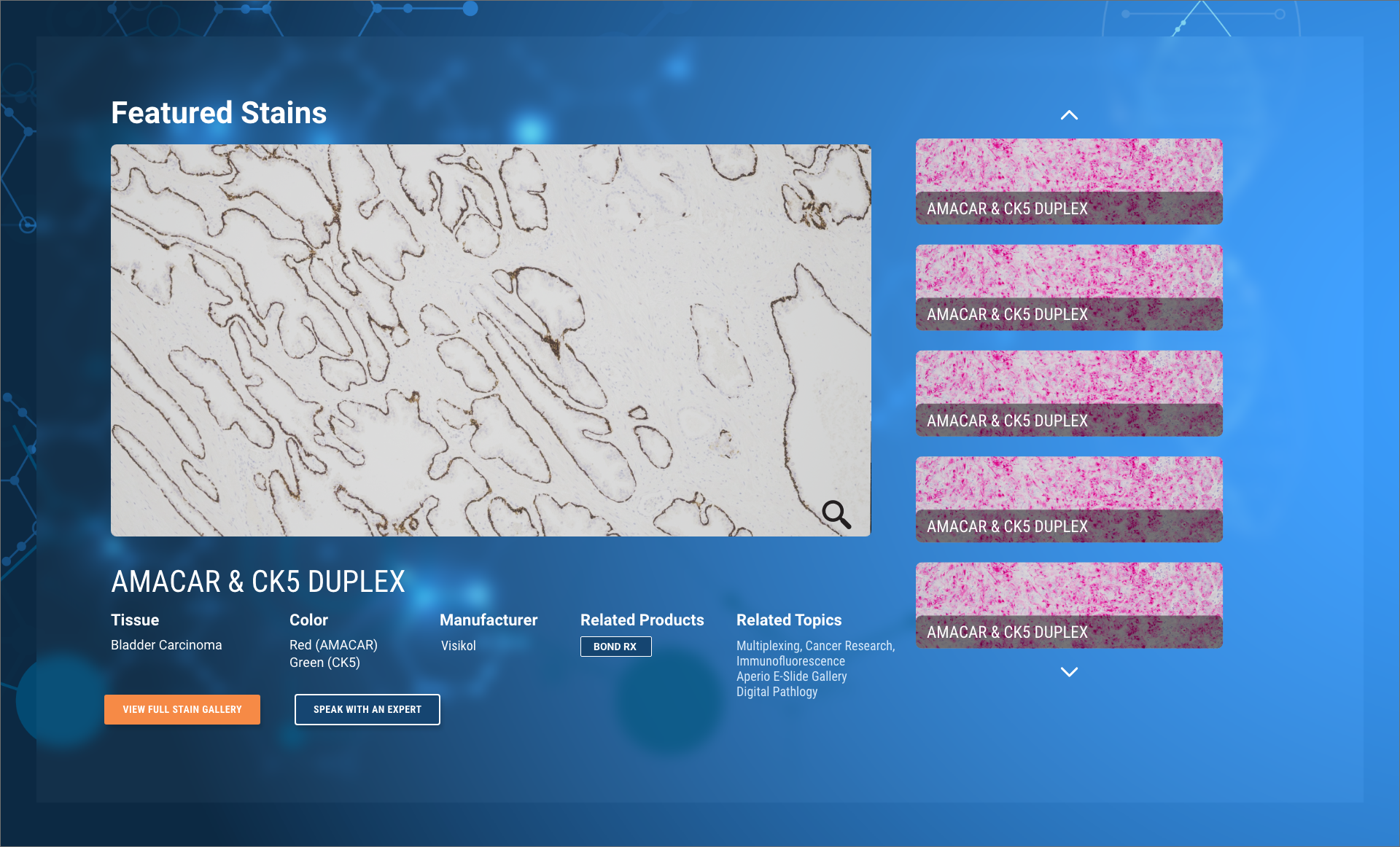Select the topmost AMACAR & CK5 DUPLEX thumbnail

coord(1068,181)
